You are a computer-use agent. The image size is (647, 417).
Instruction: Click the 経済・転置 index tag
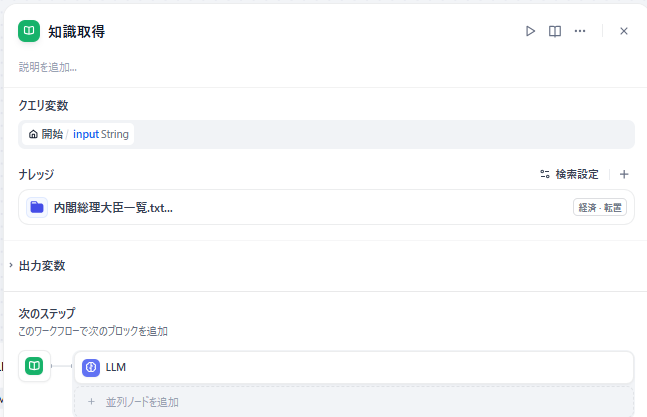click(x=600, y=207)
